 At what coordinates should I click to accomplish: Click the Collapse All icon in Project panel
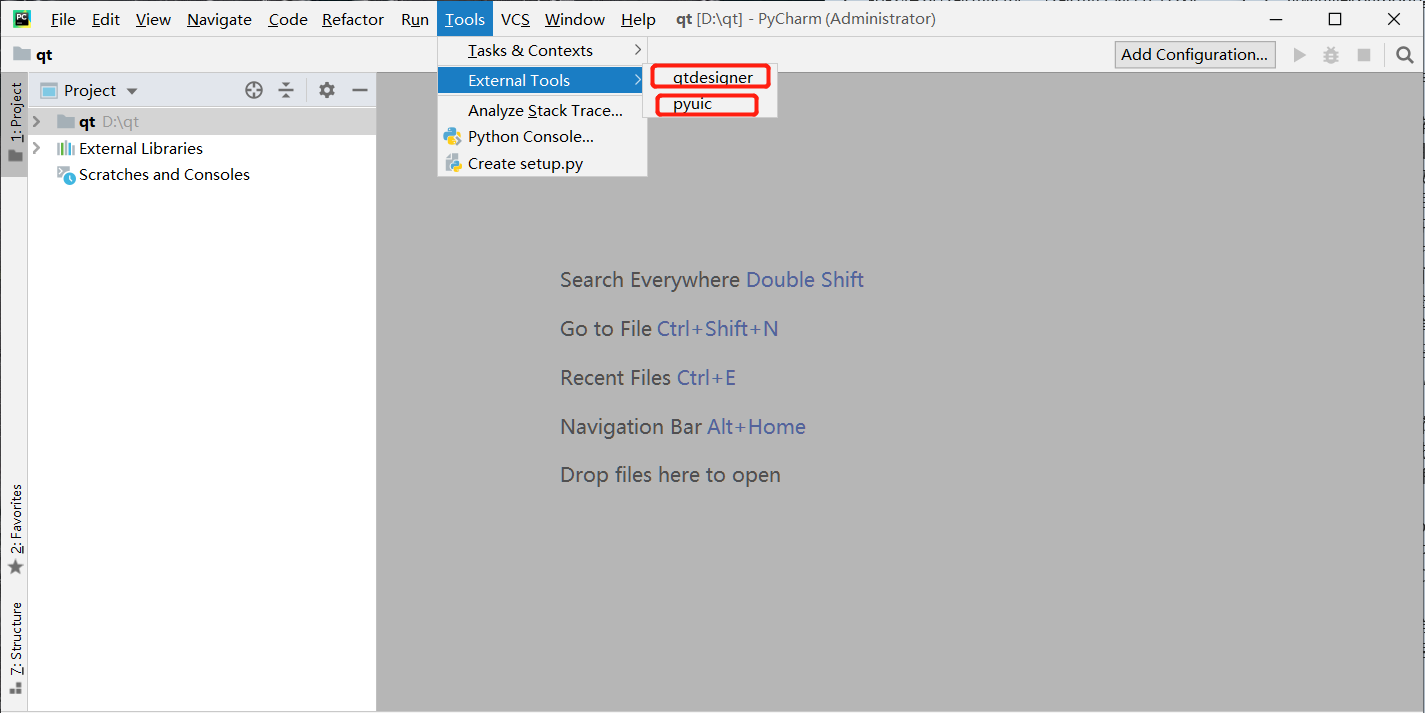(286, 90)
